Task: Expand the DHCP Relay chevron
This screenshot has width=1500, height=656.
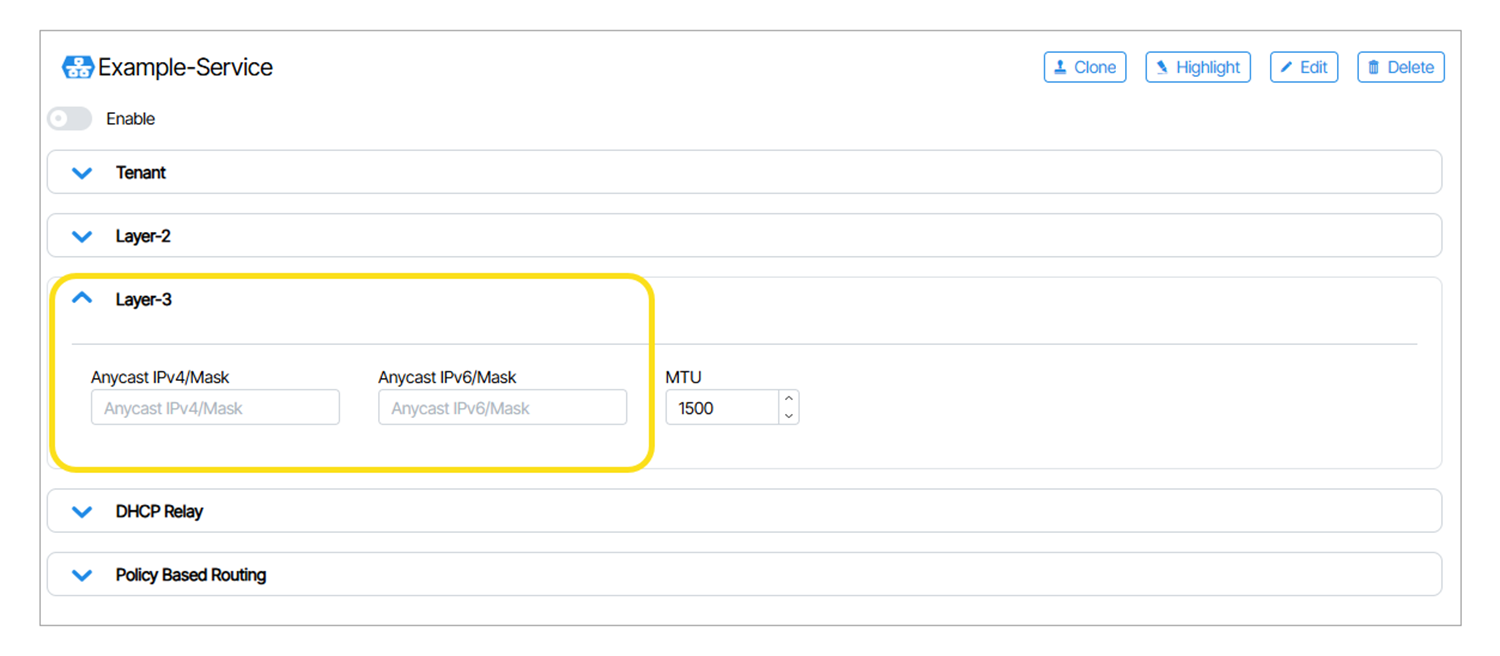Action: point(82,512)
